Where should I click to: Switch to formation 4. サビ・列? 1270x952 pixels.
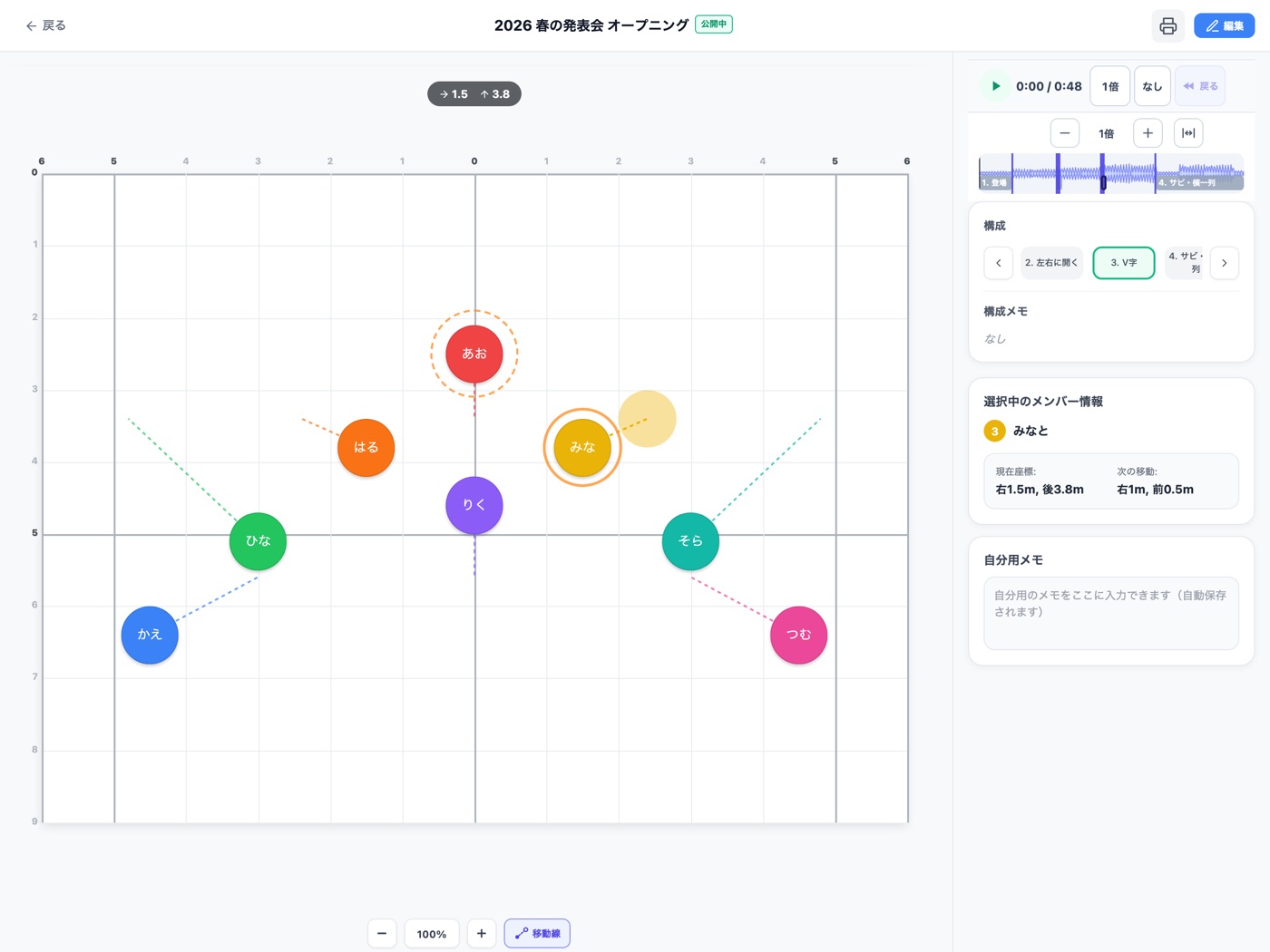point(1185,263)
